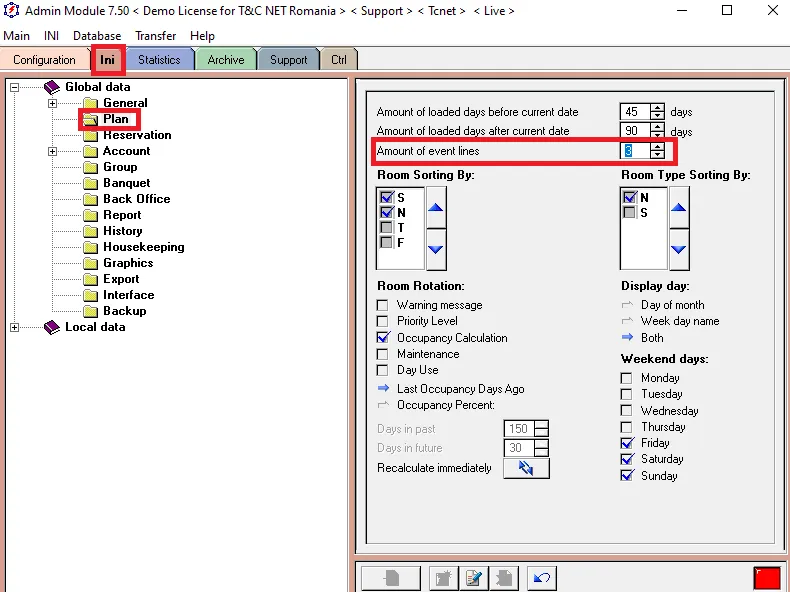Collapse the Global data tree node
This screenshot has width=790, height=592.
pyautogui.click(x=15, y=87)
